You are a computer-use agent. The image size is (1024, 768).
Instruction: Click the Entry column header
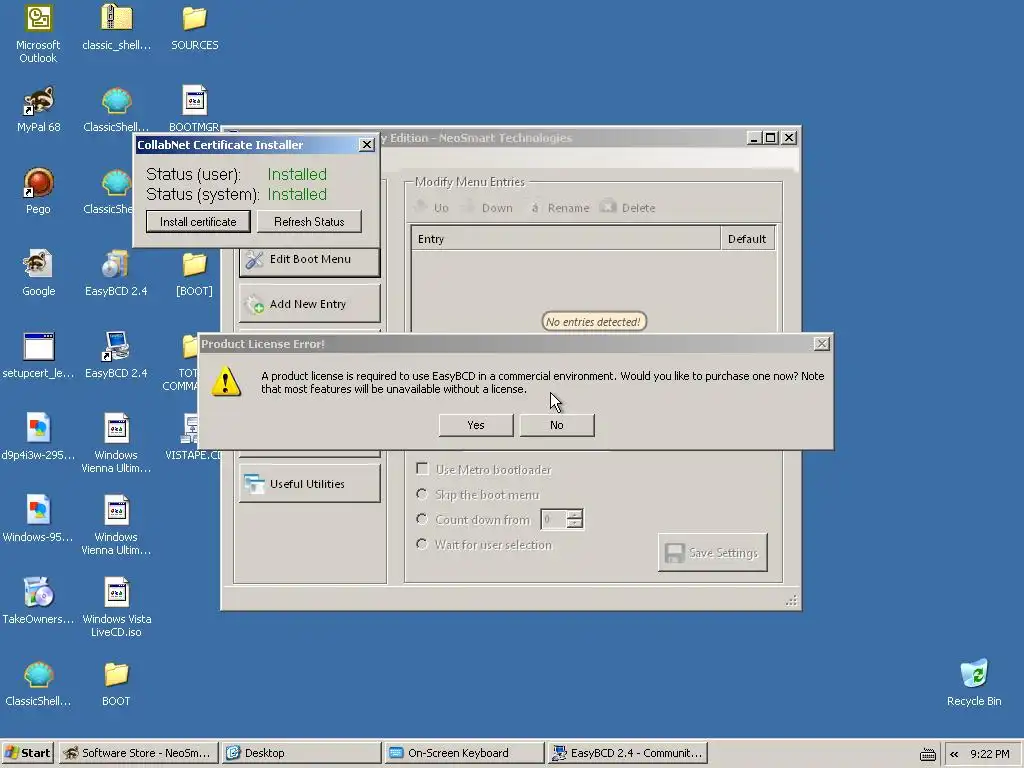pos(566,239)
